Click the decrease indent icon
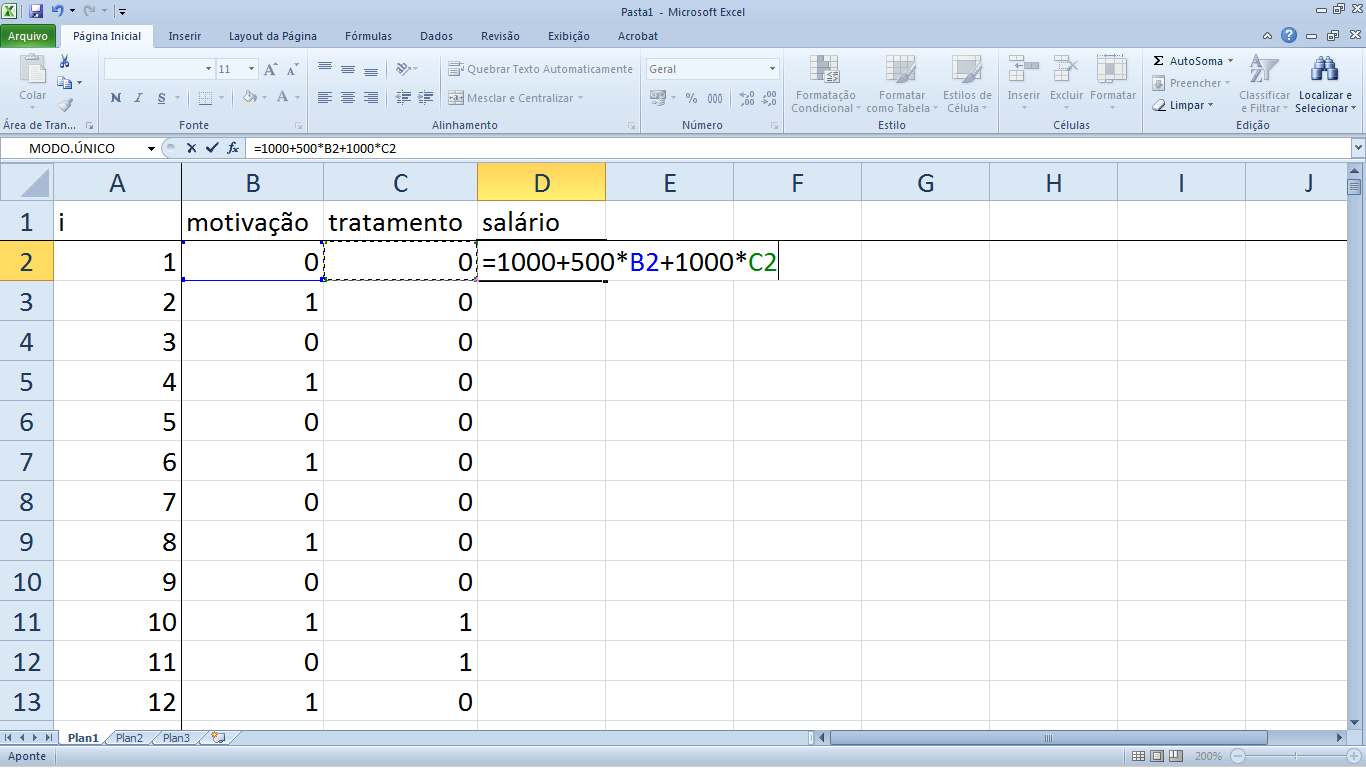Image resolution: width=1366 pixels, height=768 pixels. click(403, 97)
